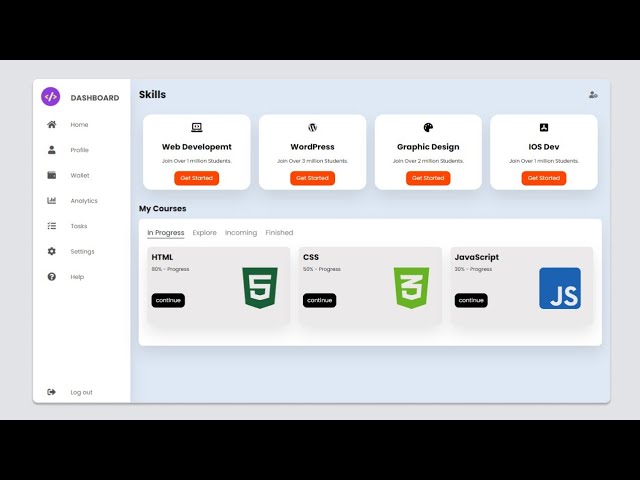
Task: Click continue on the JavaScript course
Action: (x=471, y=300)
